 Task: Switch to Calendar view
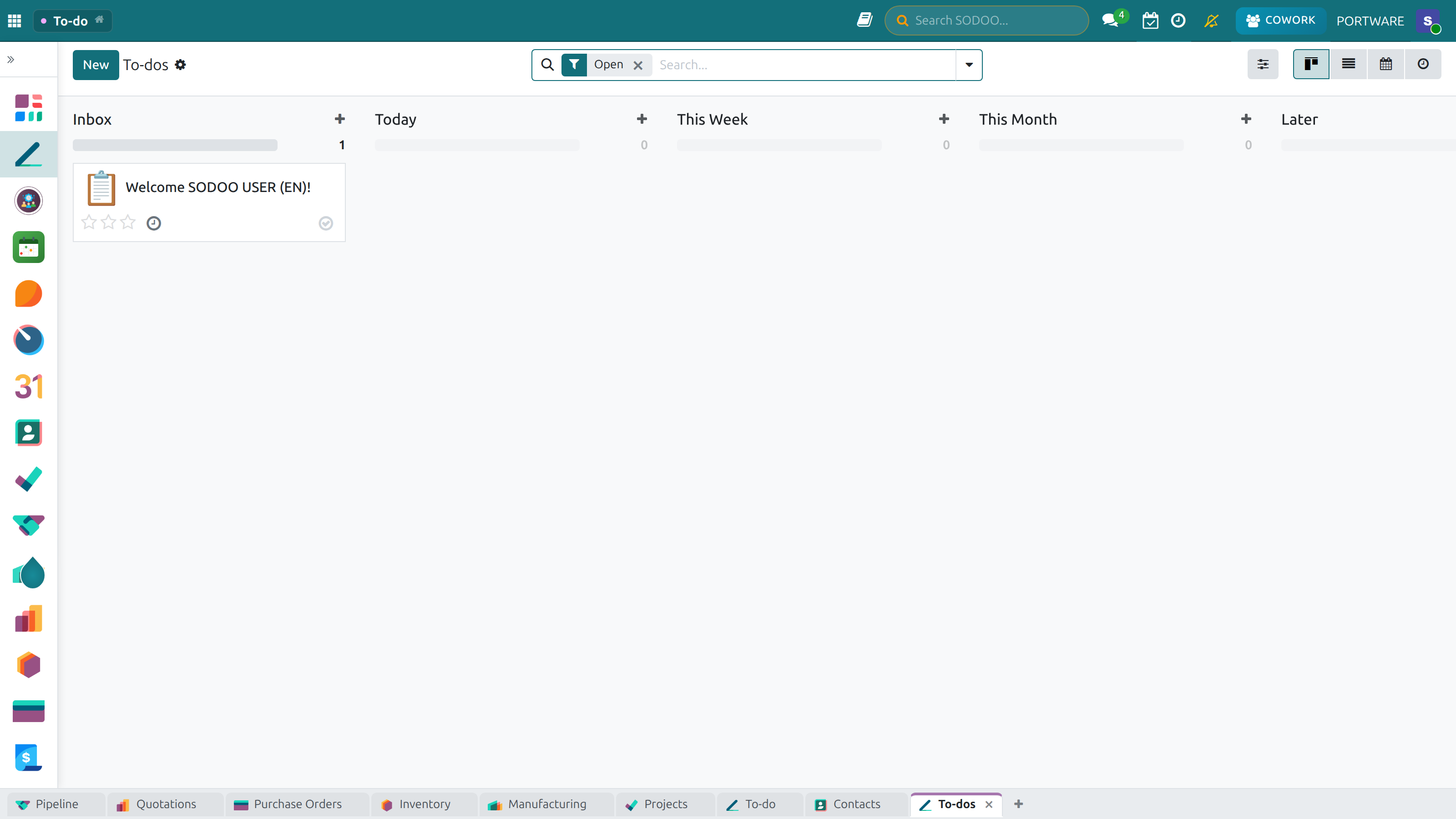click(1386, 64)
